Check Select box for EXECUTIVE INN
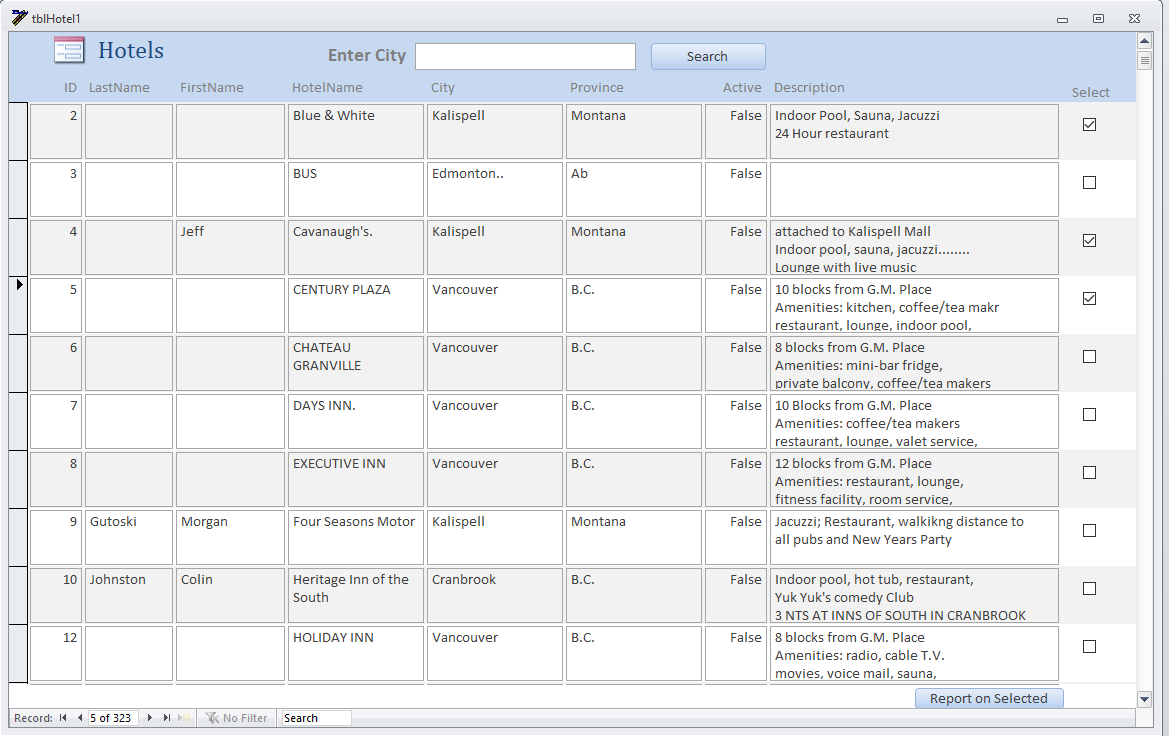Screen dimensions: 1169x736 (1089, 473)
